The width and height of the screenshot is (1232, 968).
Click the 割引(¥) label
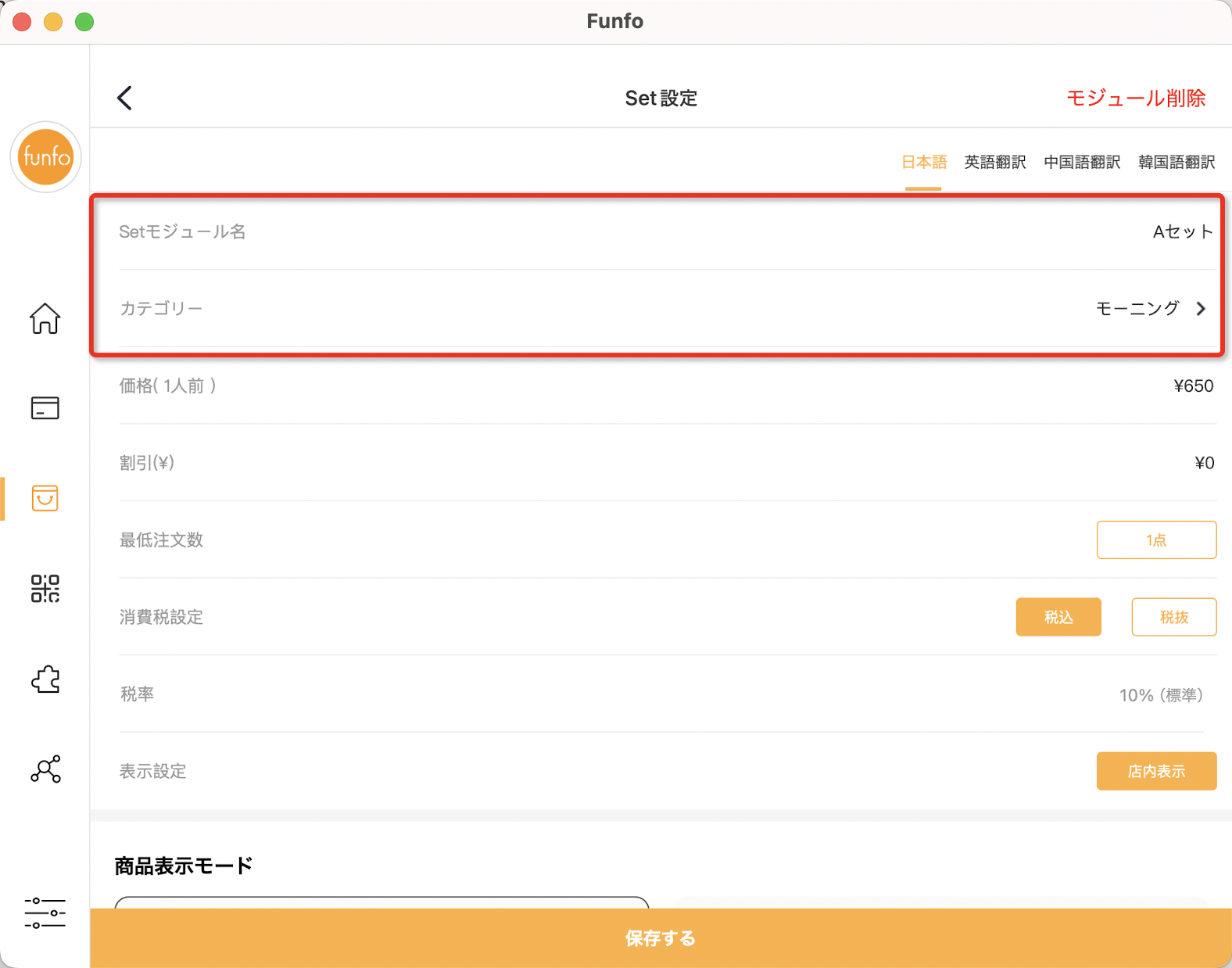[x=147, y=463]
